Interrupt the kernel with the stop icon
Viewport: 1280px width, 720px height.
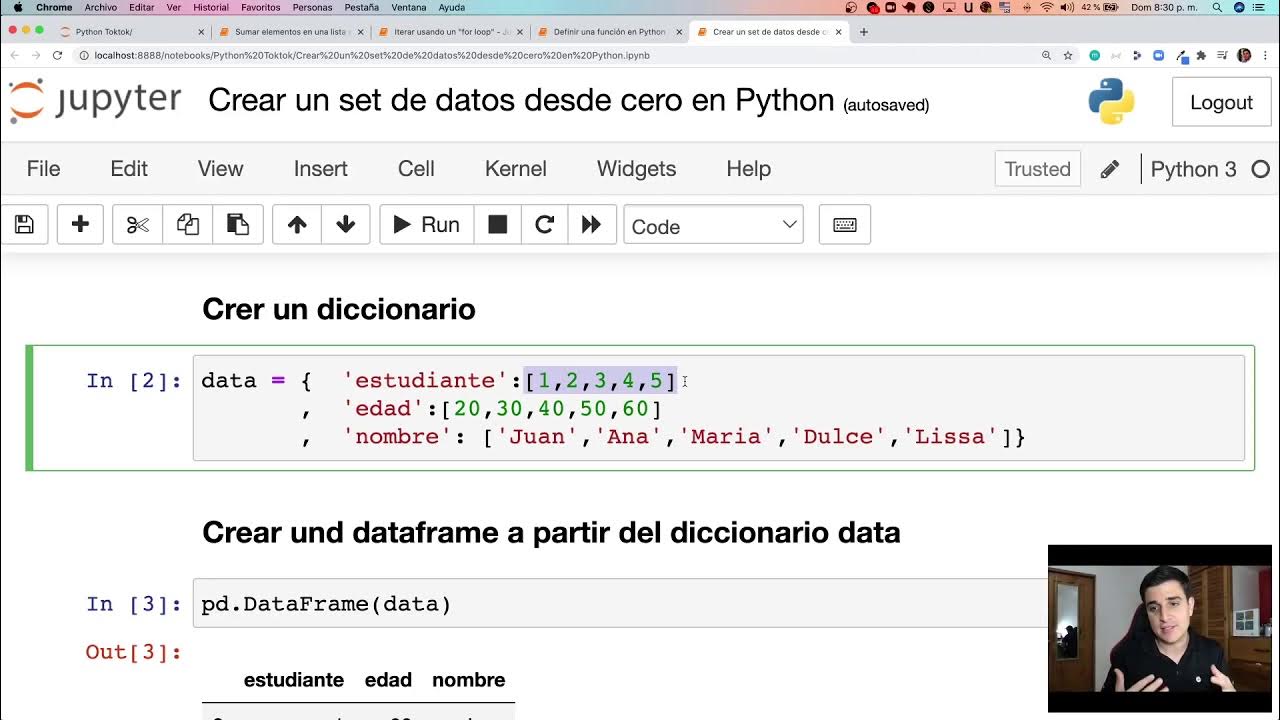point(497,225)
